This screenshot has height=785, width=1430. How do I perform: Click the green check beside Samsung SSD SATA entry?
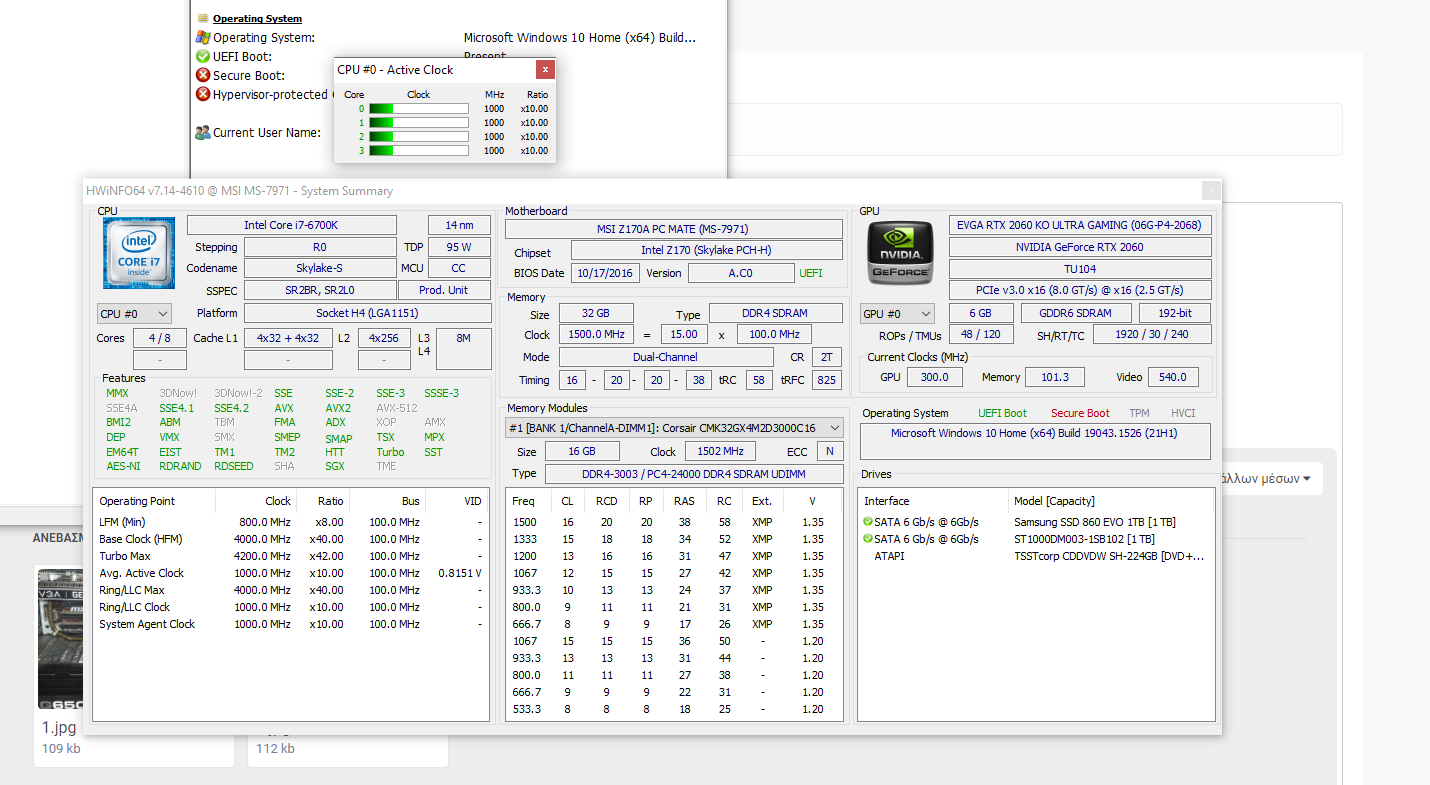[868, 522]
